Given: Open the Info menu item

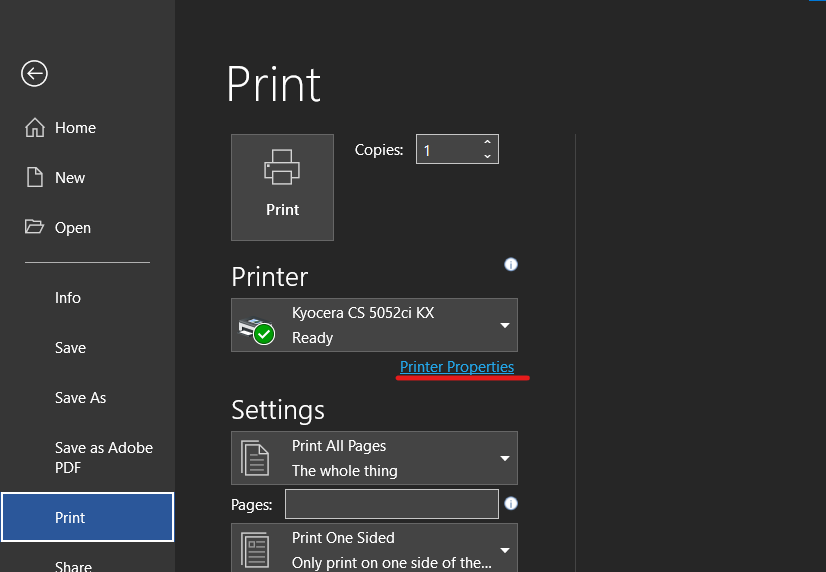Looking at the screenshot, I should click(68, 298).
